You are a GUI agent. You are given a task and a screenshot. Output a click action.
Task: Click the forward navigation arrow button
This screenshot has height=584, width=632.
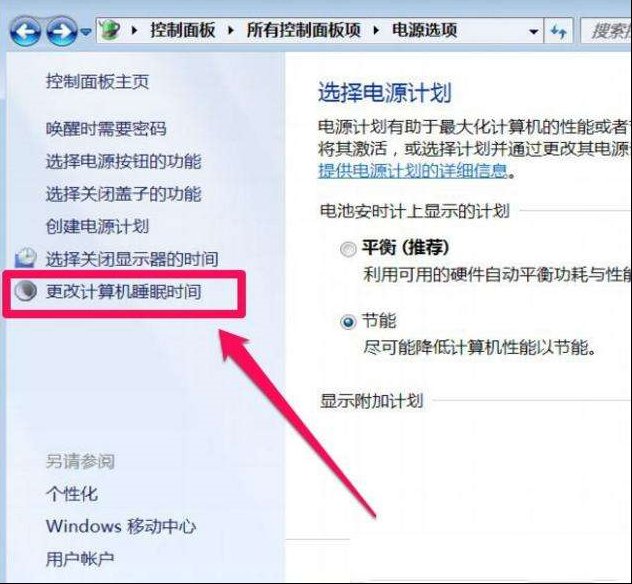point(62,31)
